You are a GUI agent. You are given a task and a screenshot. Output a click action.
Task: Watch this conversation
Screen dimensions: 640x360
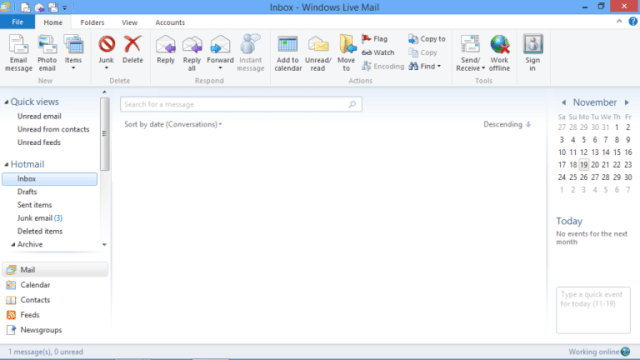click(378, 53)
